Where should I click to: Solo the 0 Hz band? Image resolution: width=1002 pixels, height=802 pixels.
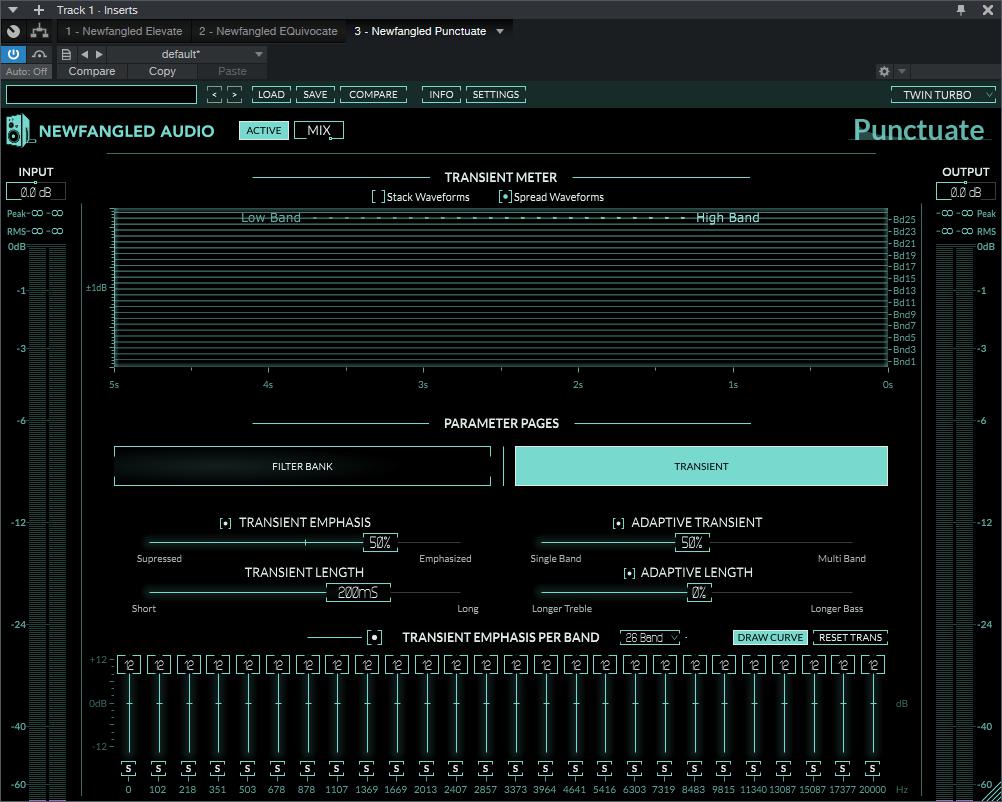[128, 768]
